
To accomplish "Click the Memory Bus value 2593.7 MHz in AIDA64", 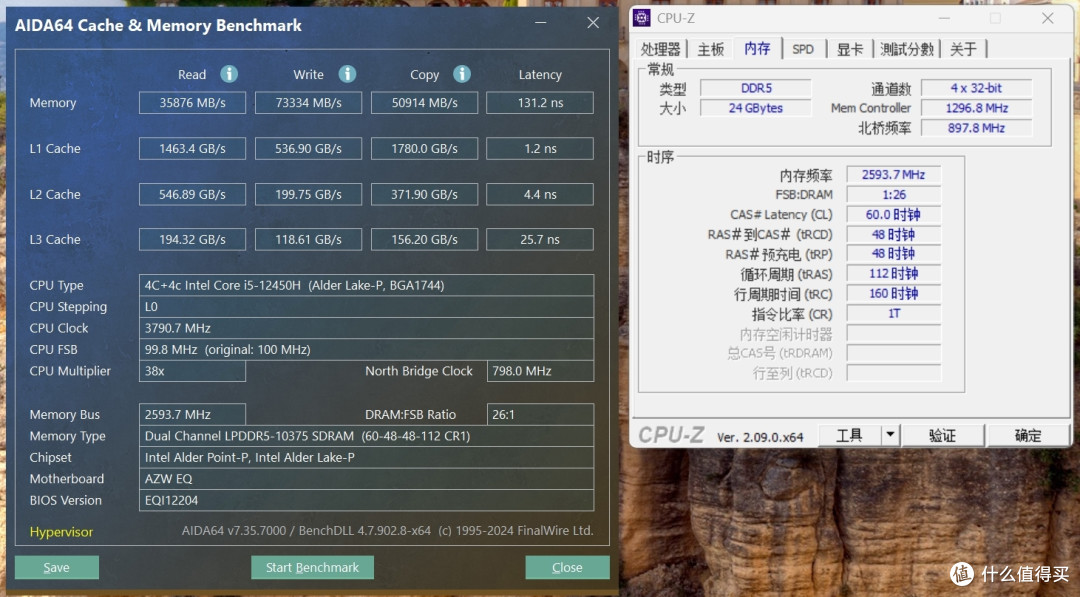I will tap(192, 415).
